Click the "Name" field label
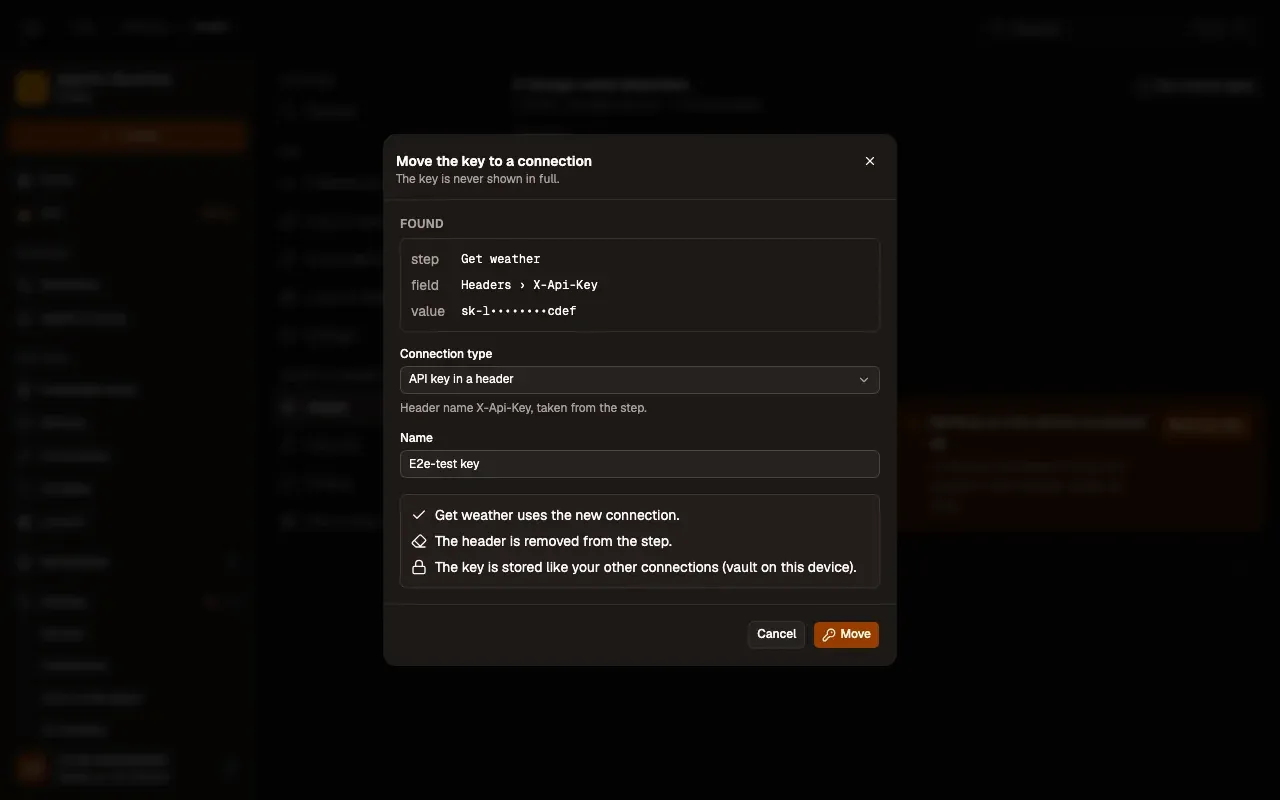The image size is (1280, 800). point(416,438)
